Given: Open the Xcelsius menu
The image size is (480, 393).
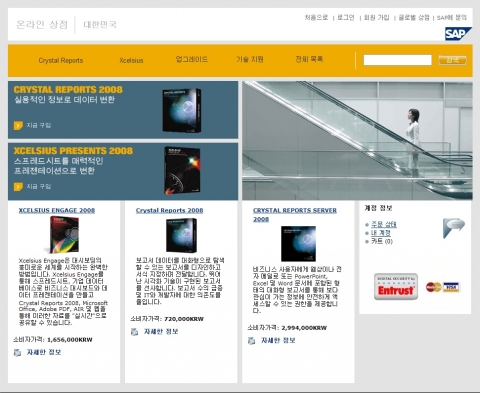Looking at the screenshot, I should [131, 60].
